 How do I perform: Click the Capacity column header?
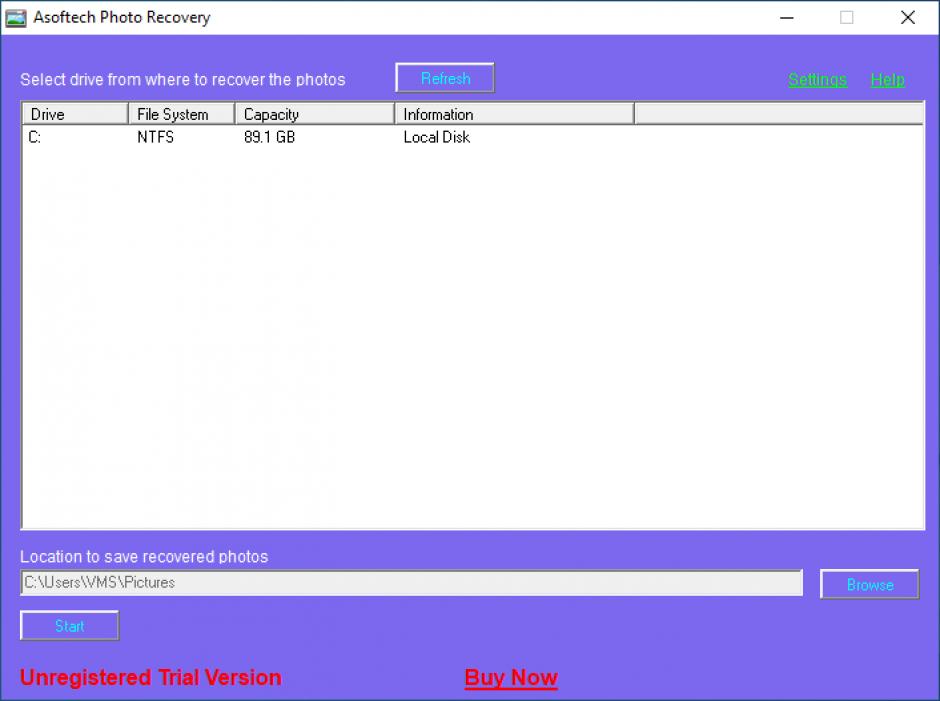[x=314, y=114]
